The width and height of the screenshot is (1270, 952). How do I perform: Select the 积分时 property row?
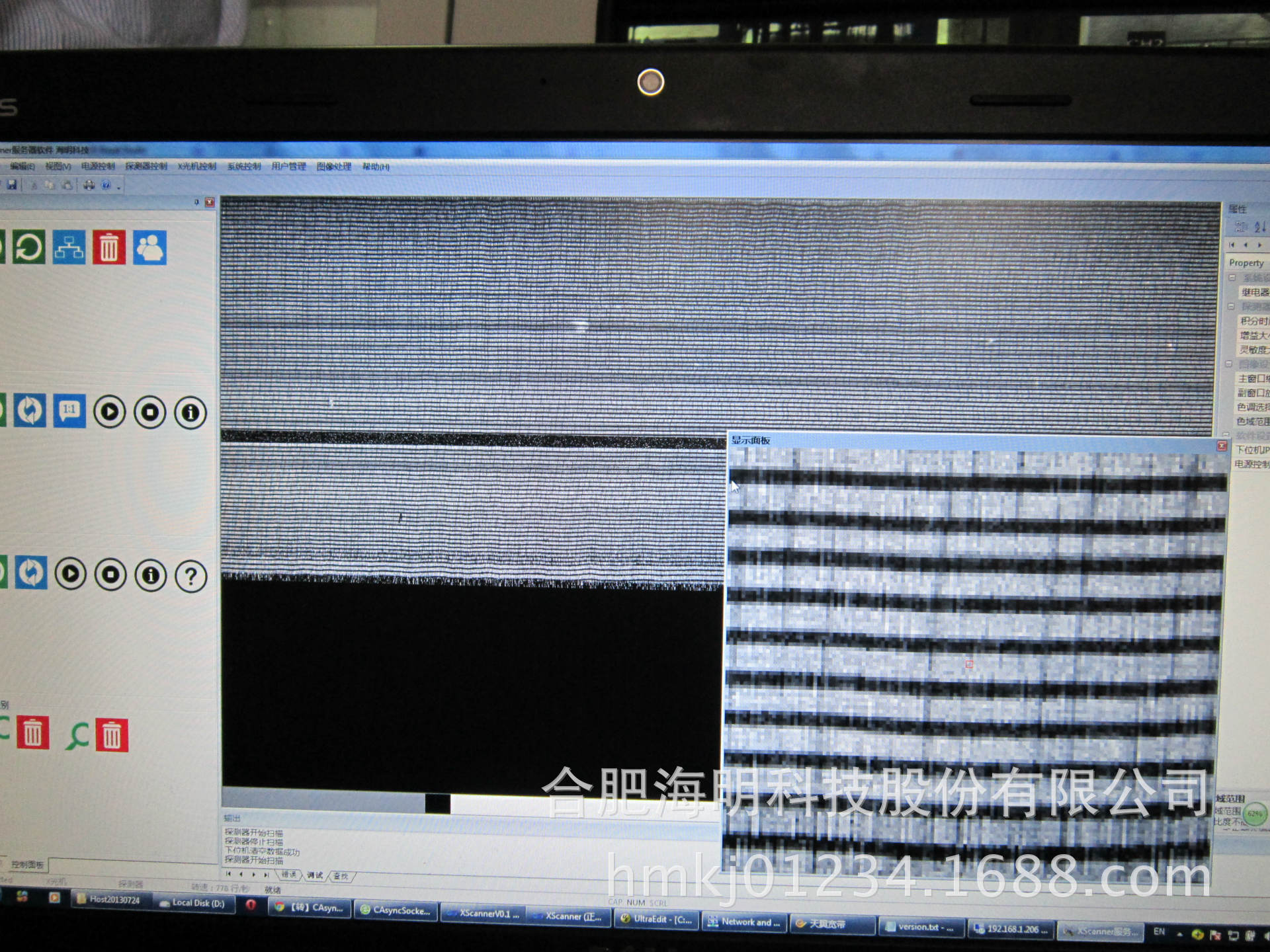pos(1253,321)
